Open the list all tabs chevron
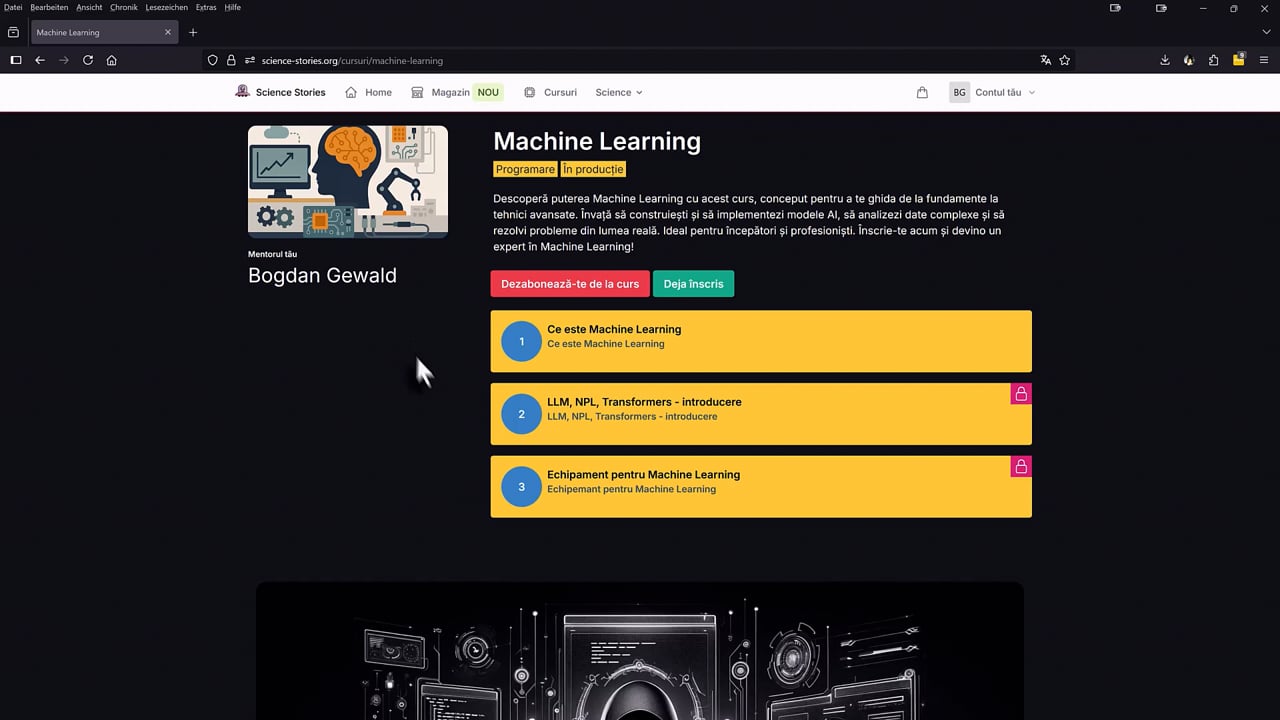This screenshot has height=720, width=1280. tap(1266, 32)
